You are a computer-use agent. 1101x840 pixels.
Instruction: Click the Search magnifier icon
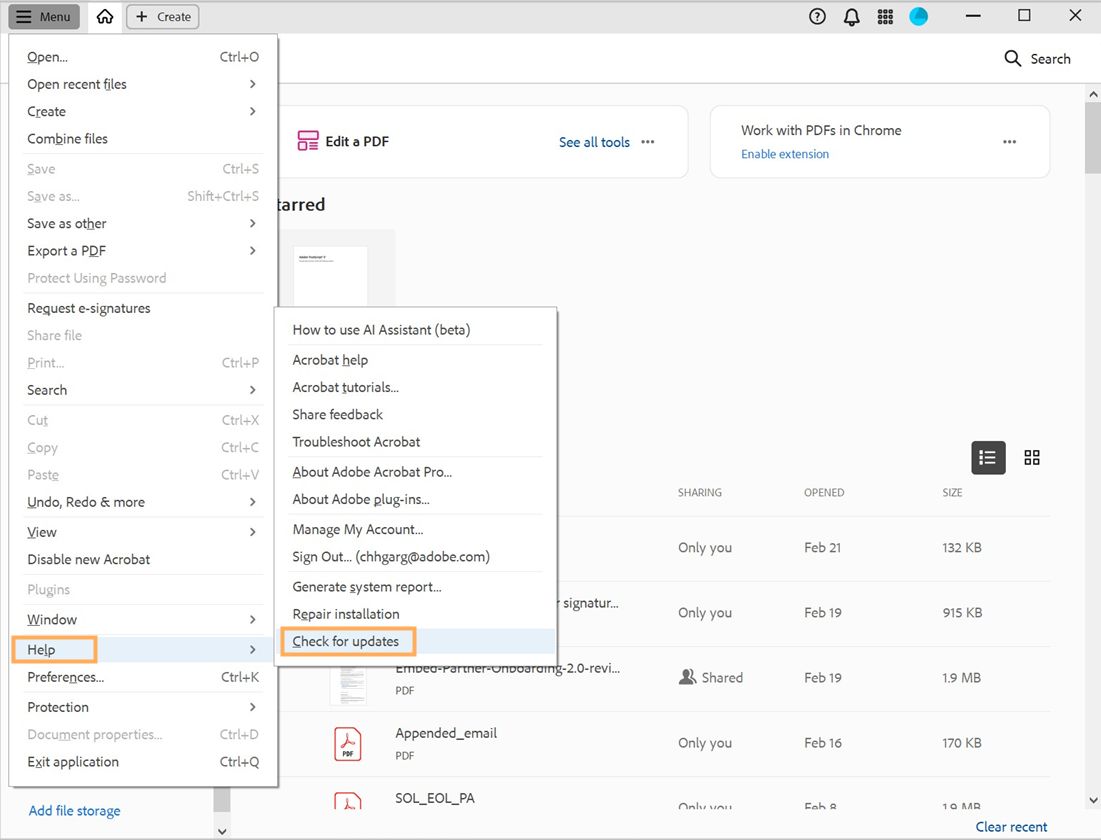point(1013,58)
